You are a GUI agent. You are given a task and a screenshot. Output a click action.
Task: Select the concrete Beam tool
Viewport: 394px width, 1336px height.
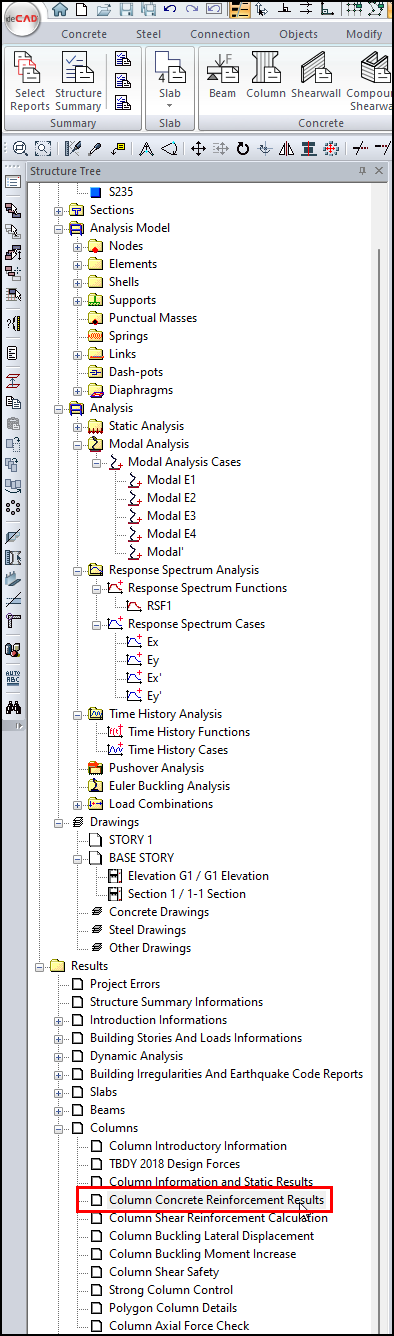(x=222, y=76)
